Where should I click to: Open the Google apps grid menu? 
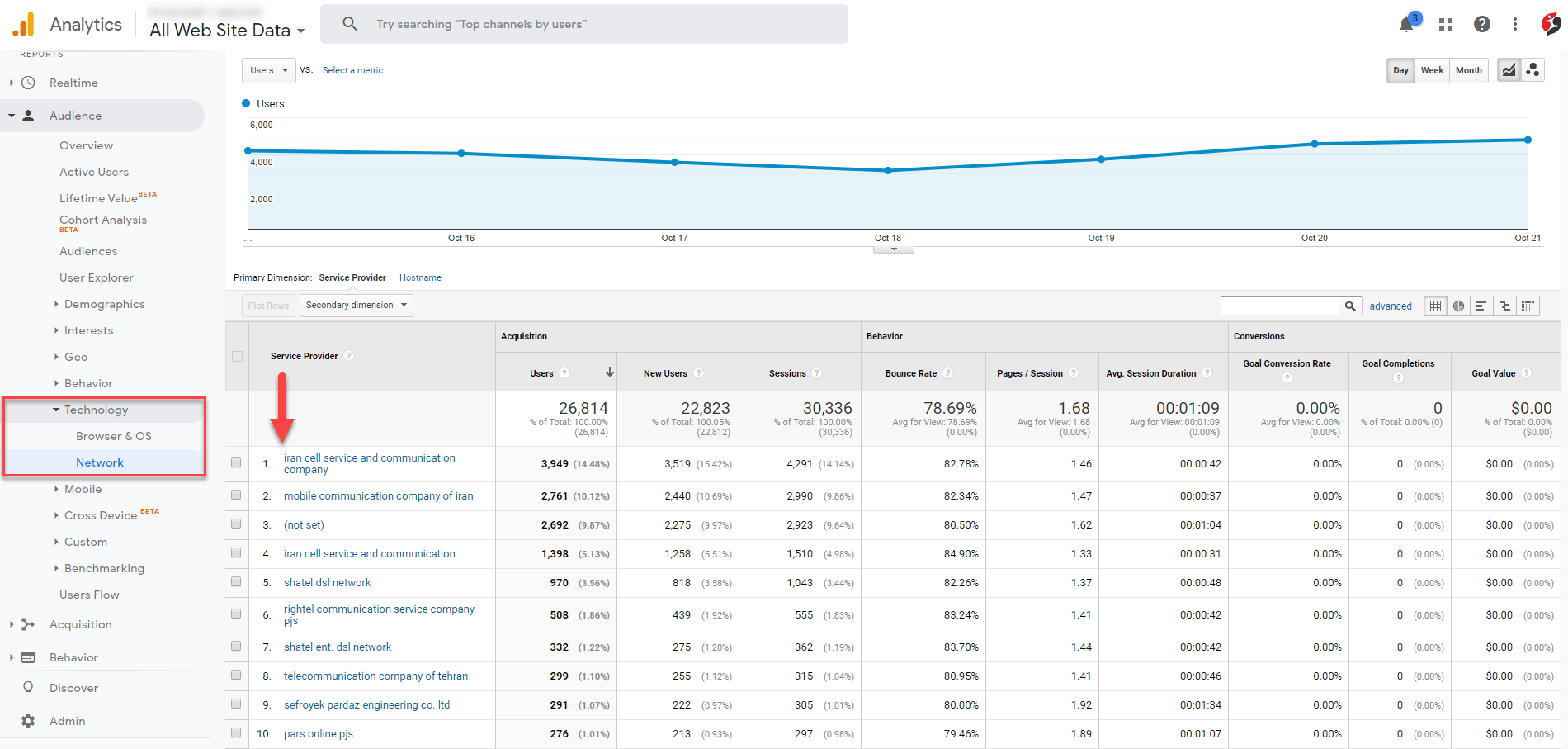tap(1445, 24)
